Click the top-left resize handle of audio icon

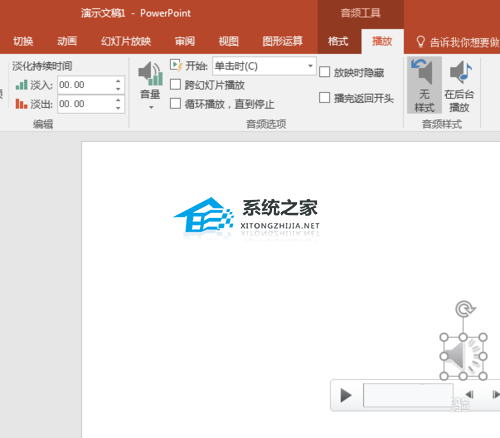point(444,337)
